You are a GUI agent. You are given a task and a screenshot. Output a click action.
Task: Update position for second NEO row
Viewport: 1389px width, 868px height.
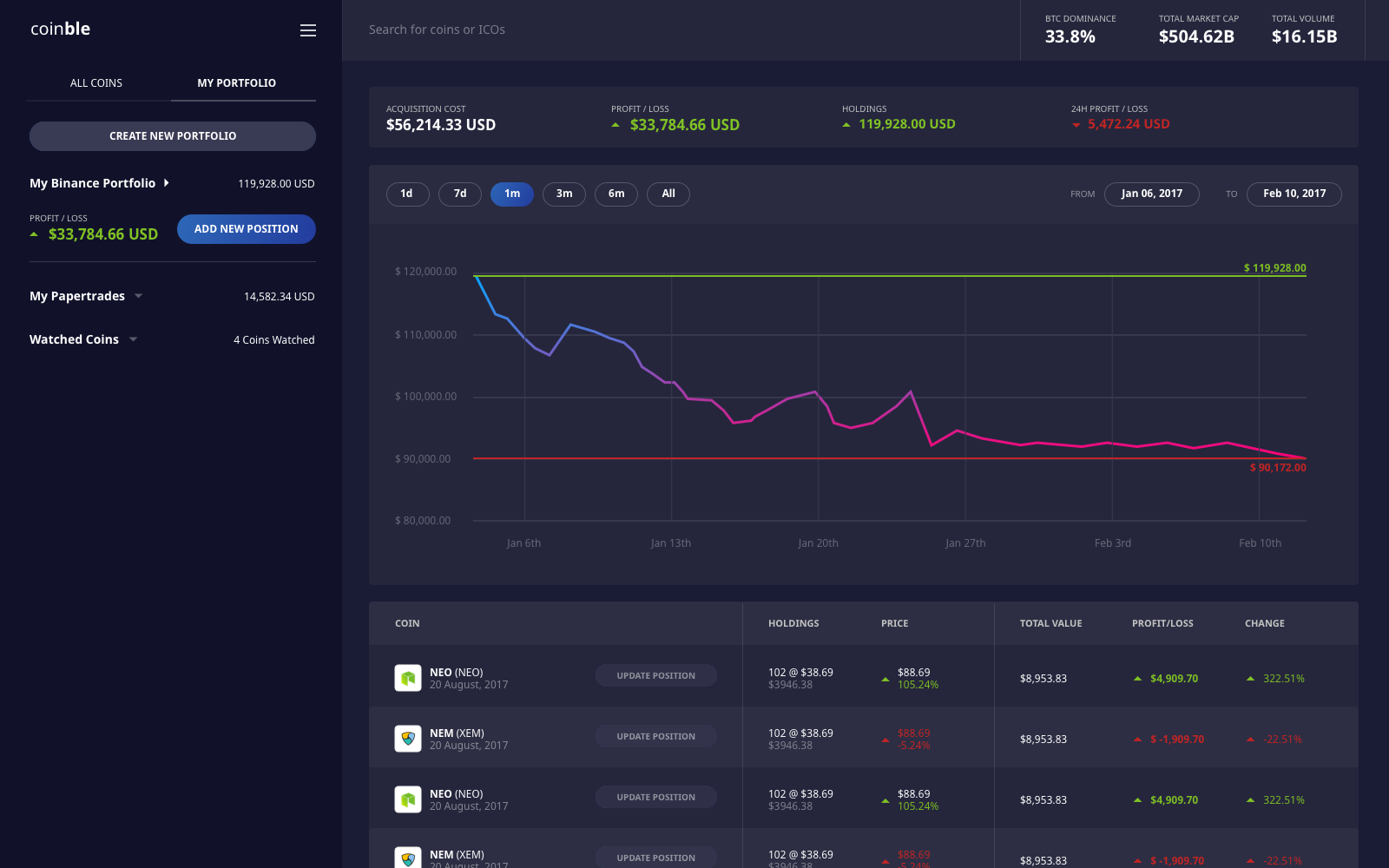click(656, 797)
